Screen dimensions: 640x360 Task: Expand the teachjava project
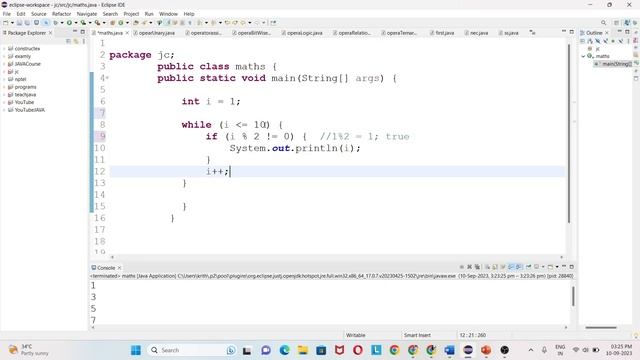(x=4, y=95)
